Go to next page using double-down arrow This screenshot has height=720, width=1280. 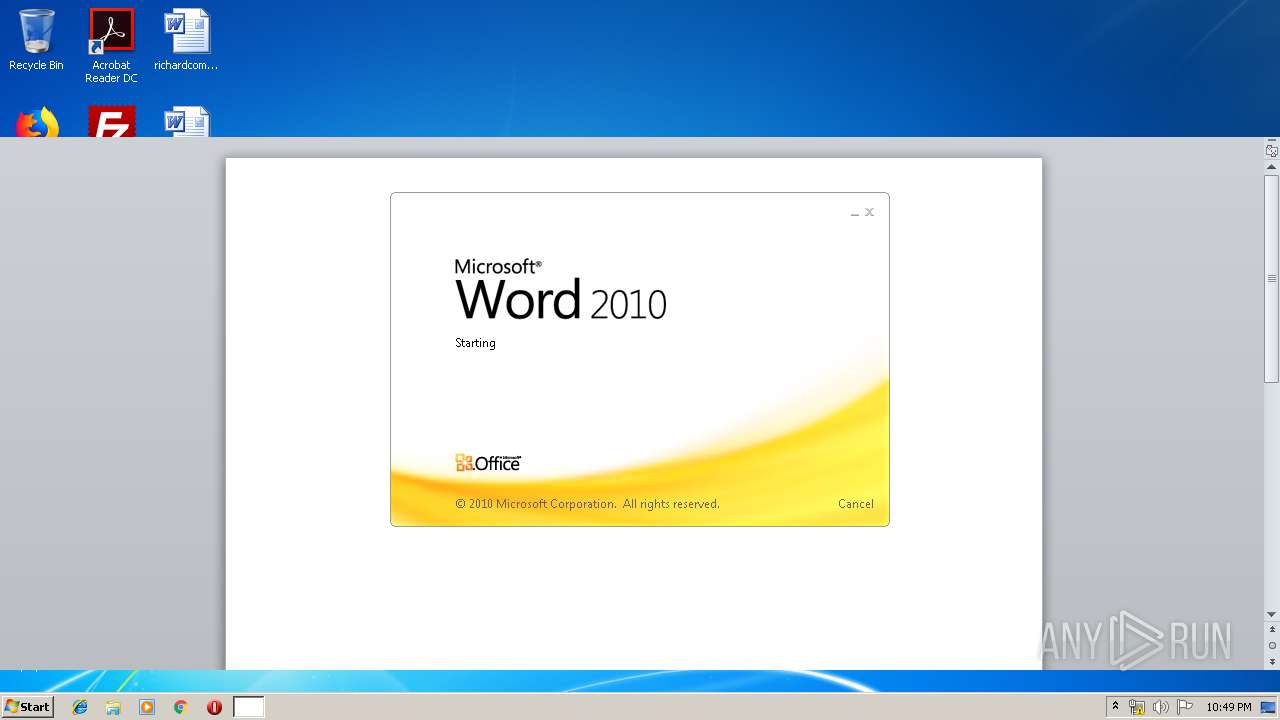[1272, 662]
